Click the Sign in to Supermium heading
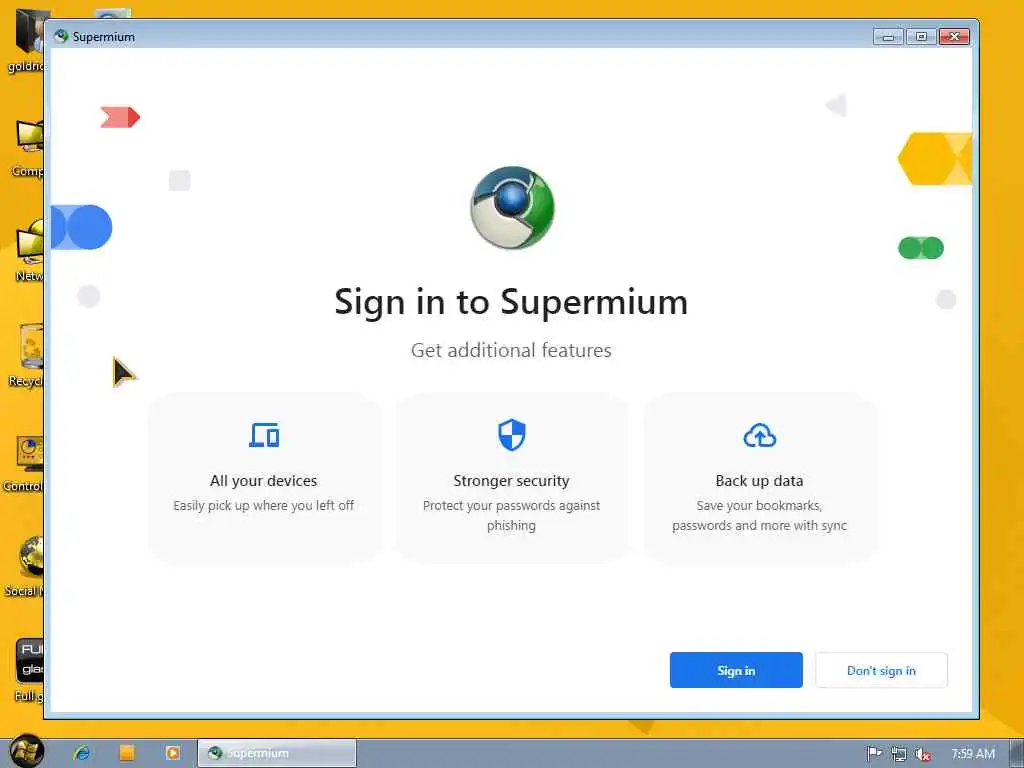Screen dimensions: 1024x768 tap(511, 302)
